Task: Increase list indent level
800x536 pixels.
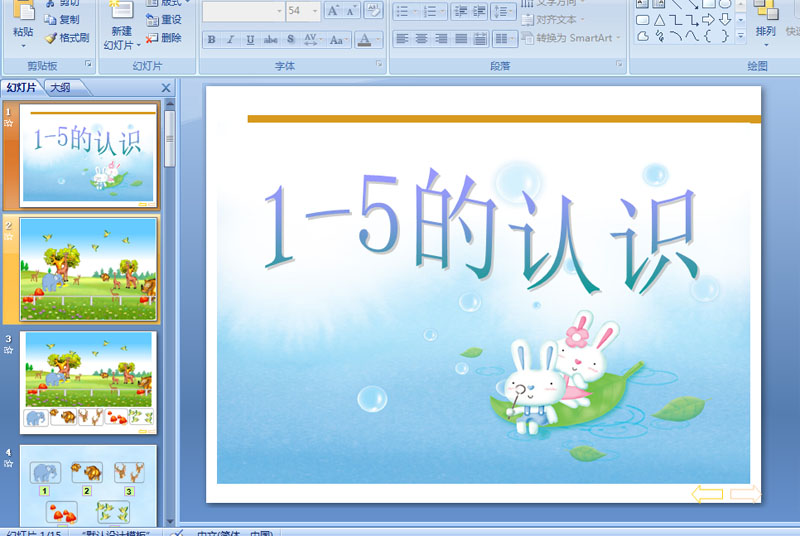Action: (x=478, y=11)
